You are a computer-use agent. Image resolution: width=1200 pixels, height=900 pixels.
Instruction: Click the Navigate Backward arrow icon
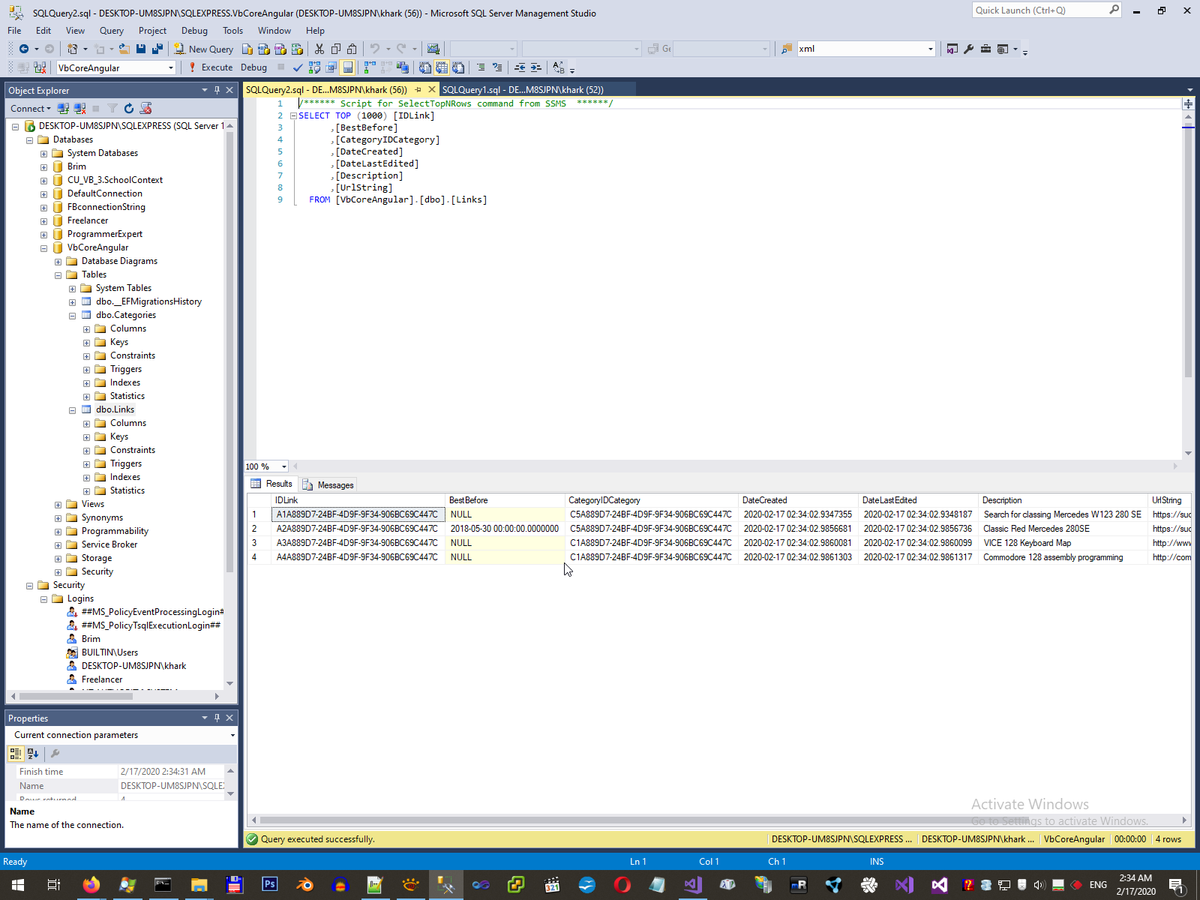click(23, 49)
